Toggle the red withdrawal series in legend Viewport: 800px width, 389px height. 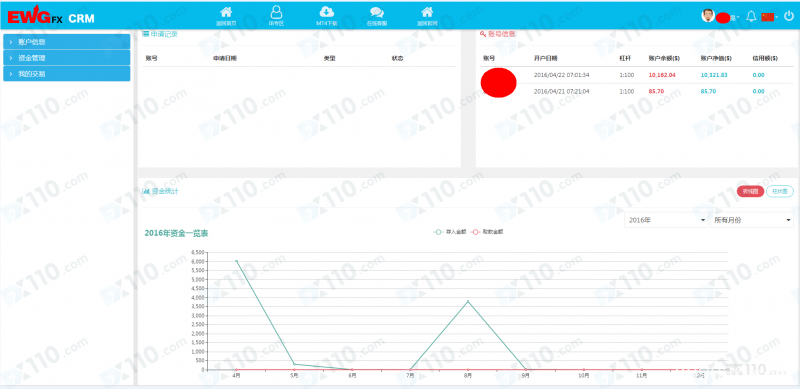[487, 232]
